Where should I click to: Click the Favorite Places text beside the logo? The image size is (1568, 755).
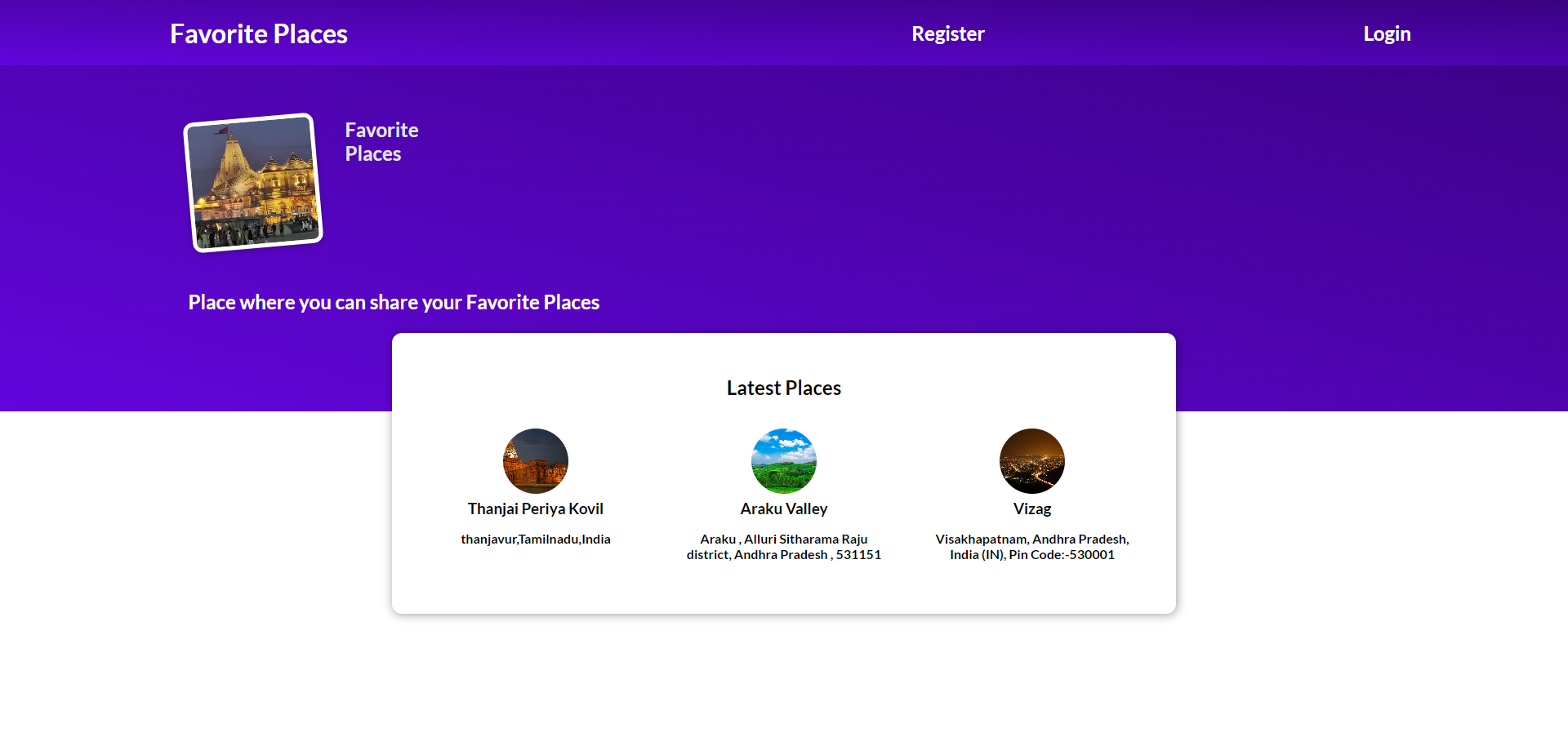(381, 141)
